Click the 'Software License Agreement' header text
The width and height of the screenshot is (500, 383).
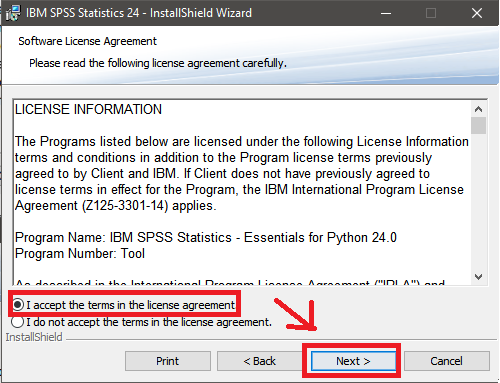point(87,41)
